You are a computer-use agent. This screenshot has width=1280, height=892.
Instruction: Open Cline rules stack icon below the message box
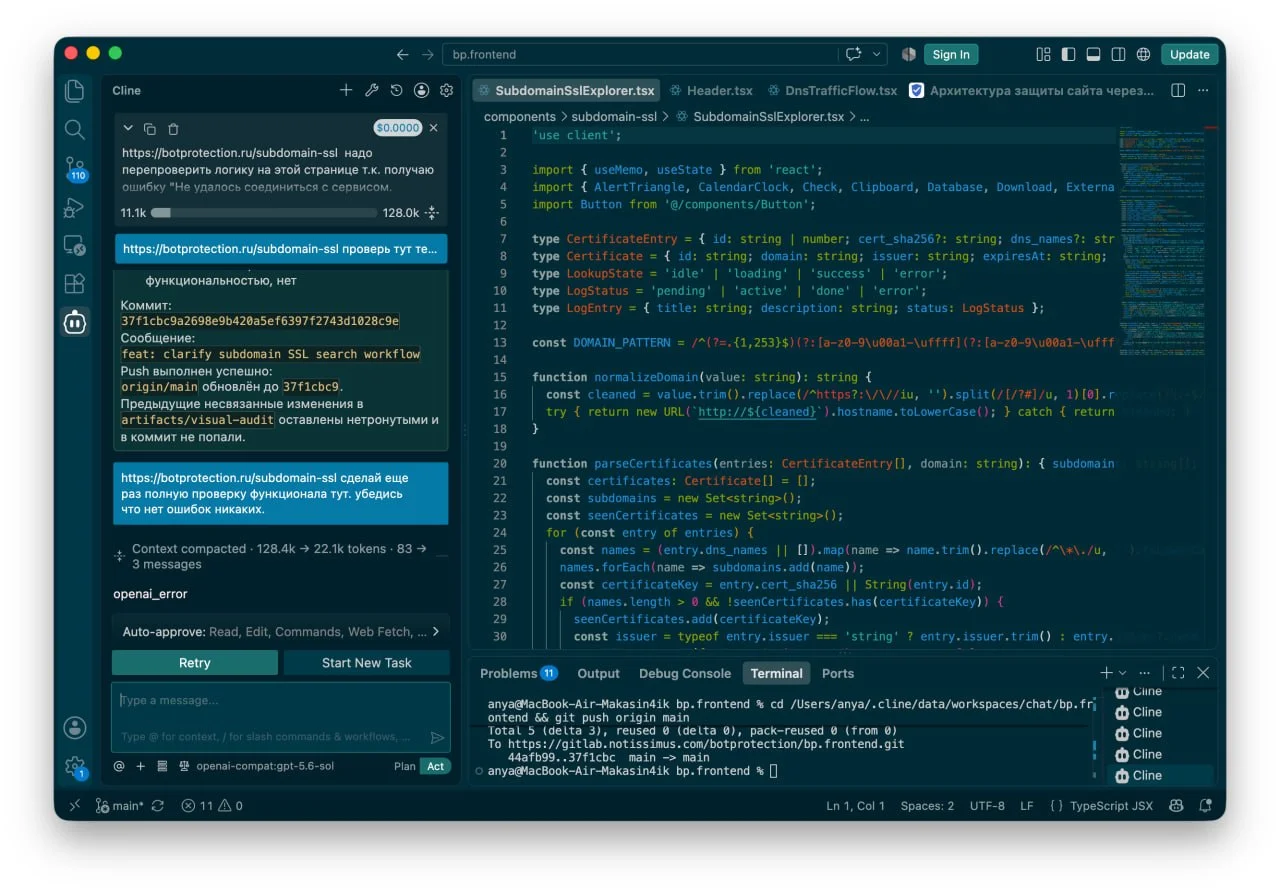click(163, 766)
